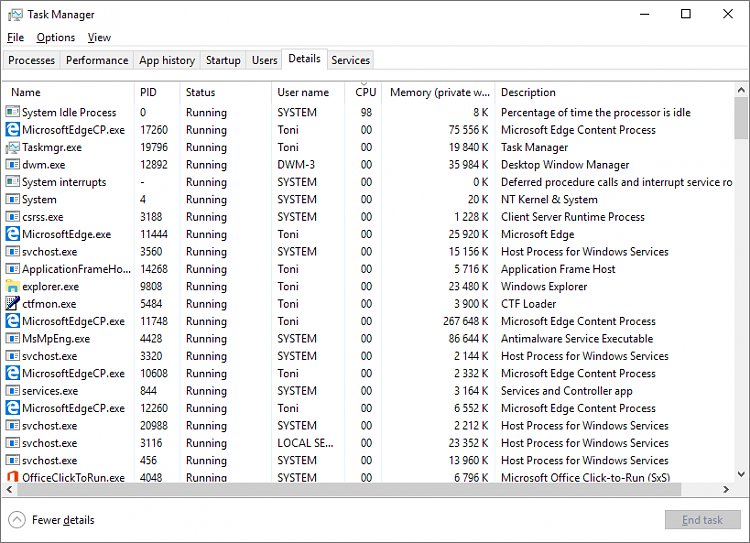Click the services.exe icon
Image resolution: width=750 pixels, height=543 pixels.
pos(12,391)
